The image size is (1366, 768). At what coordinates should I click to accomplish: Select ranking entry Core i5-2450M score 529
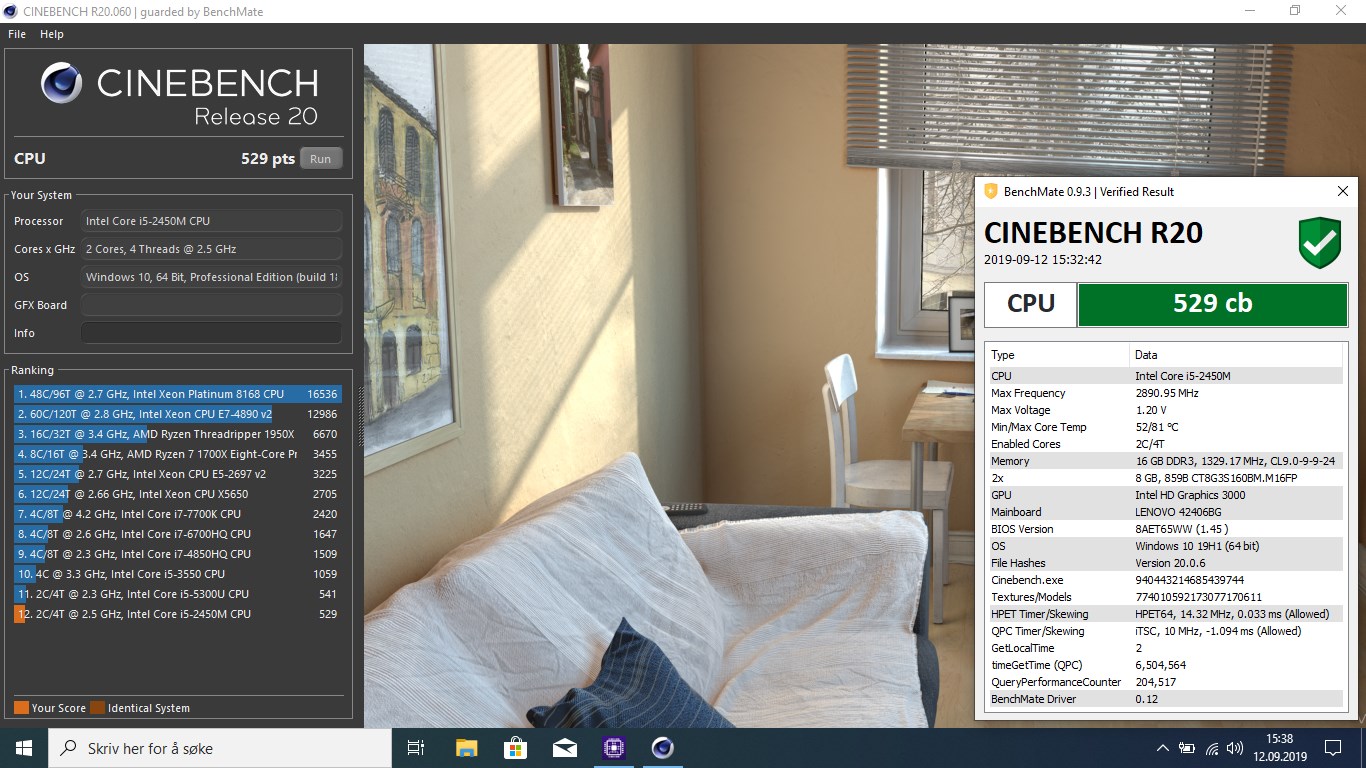pyautogui.click(x=177, y=614)
